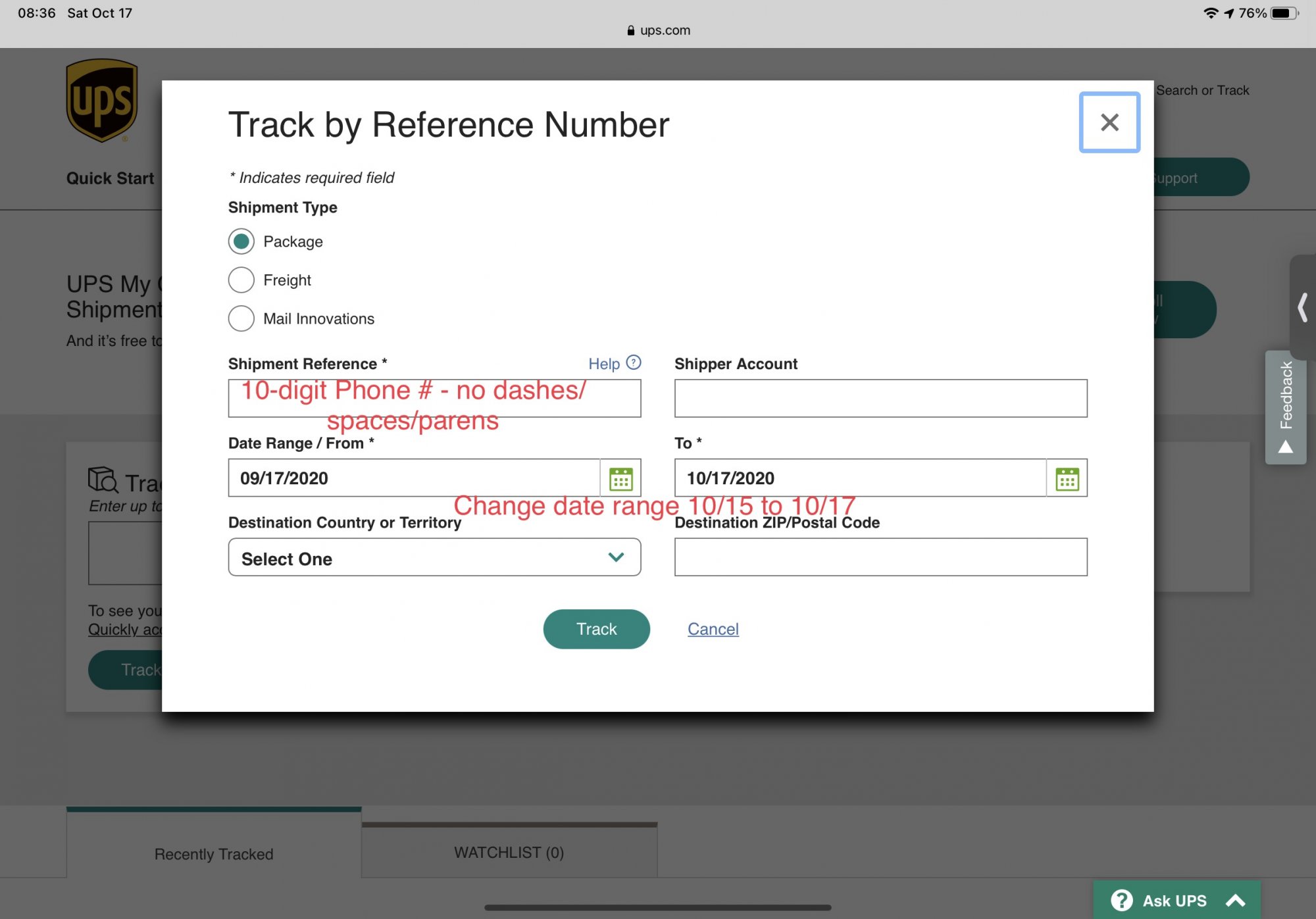Open the Feedback side tab
The image size is (1316, 919).
pyautogui.click(x=1285, y=408)
